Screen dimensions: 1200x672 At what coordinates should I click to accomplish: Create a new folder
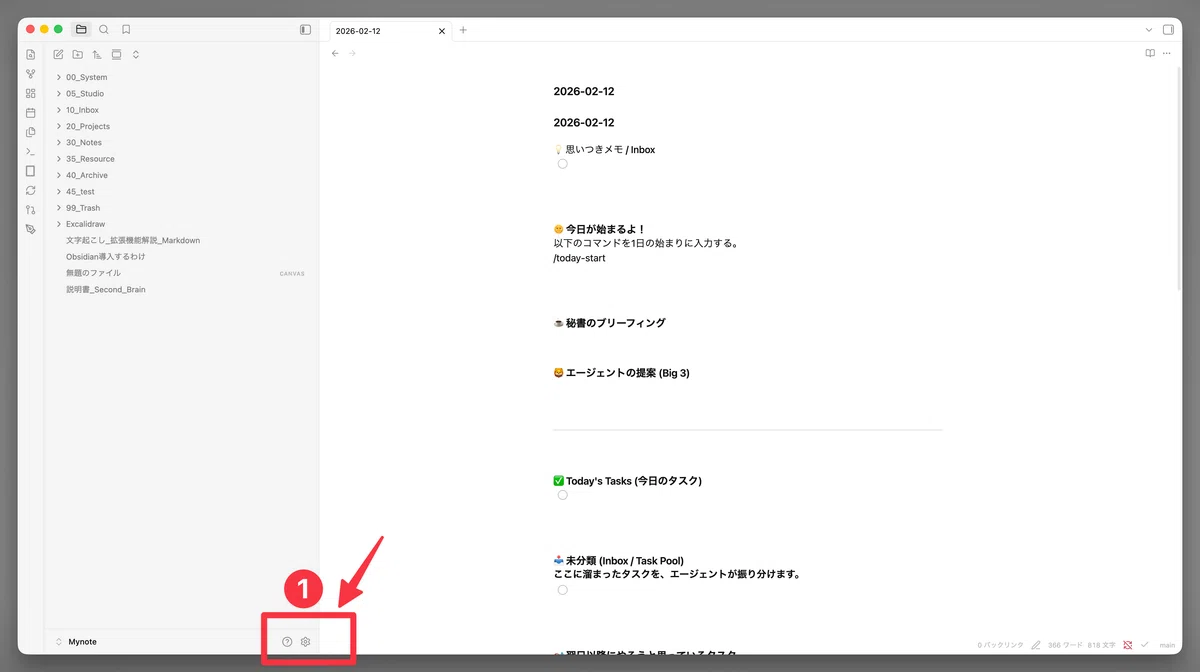[x=78, y=54]
